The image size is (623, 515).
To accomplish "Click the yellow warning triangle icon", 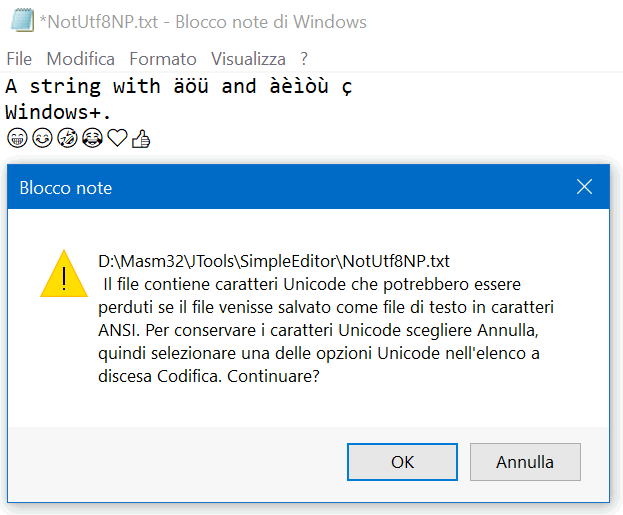I will [x=64, y=274].
